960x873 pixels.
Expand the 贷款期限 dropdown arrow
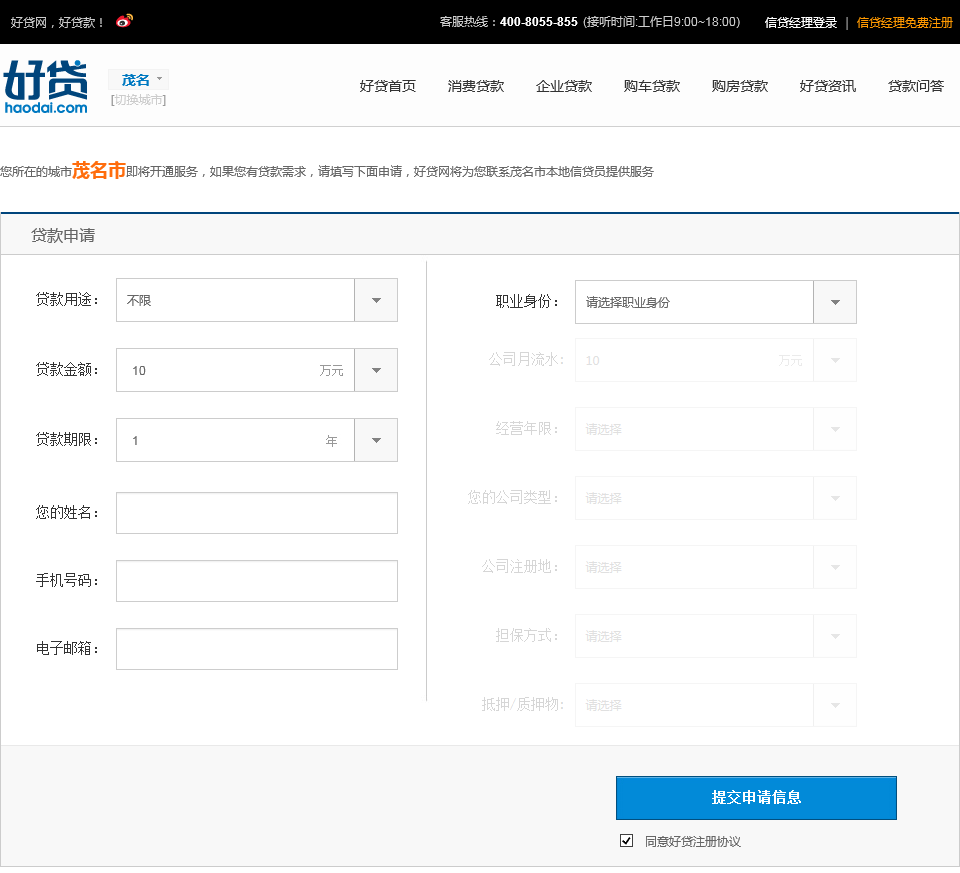tap(376, 440)
